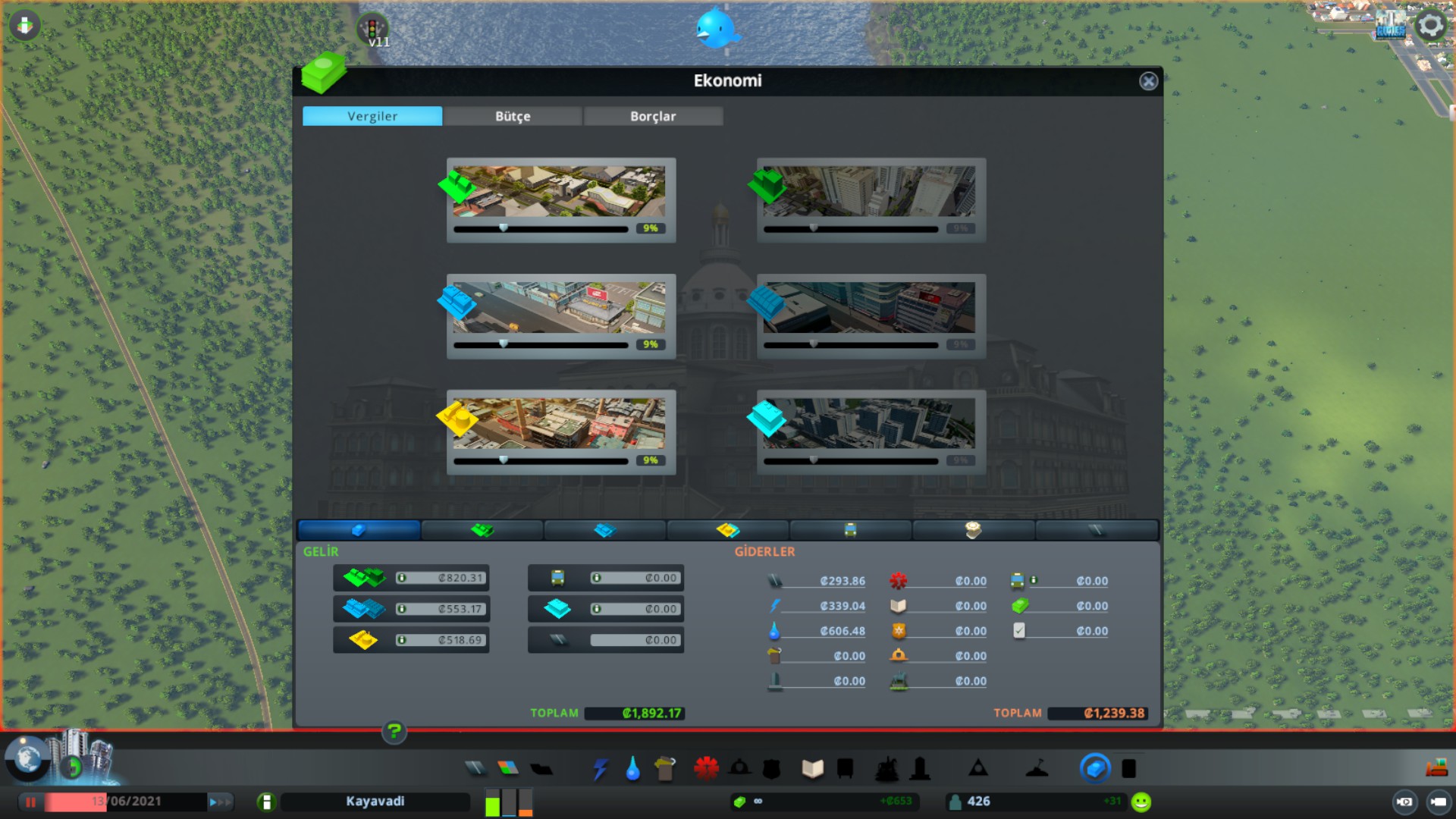
Task: Show commercial tax income details
Action: 402,609
